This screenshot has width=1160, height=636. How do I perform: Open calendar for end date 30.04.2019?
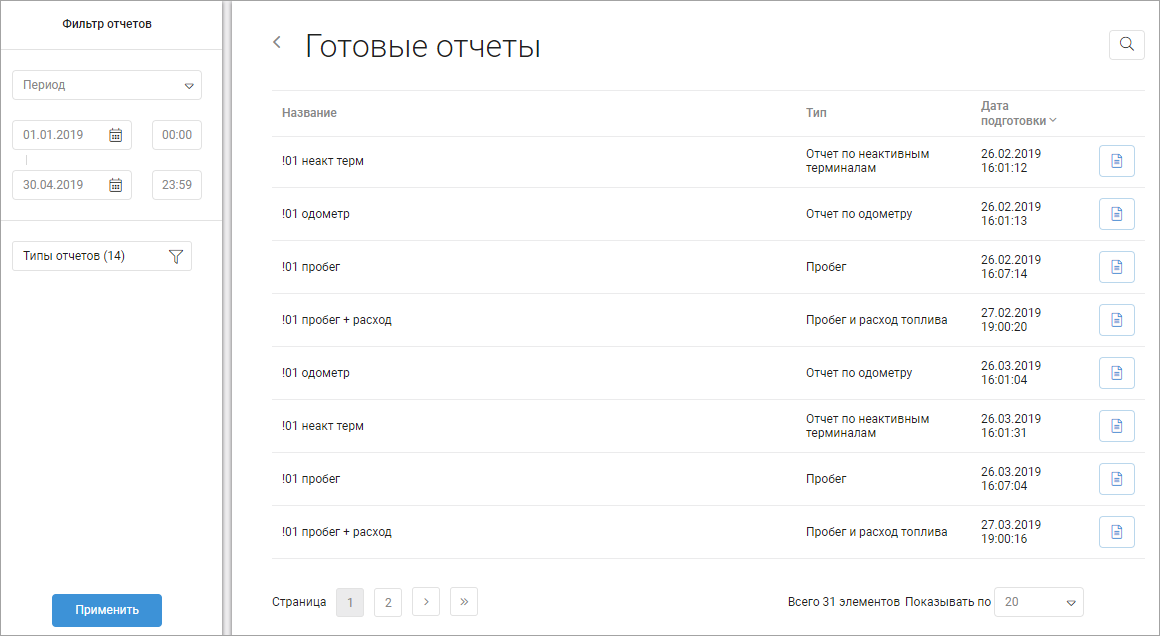coord(115,185)
